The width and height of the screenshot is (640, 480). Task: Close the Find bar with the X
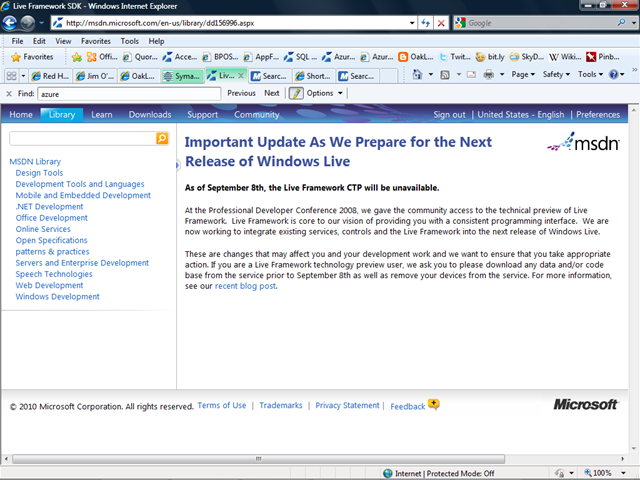click(9, 94)
